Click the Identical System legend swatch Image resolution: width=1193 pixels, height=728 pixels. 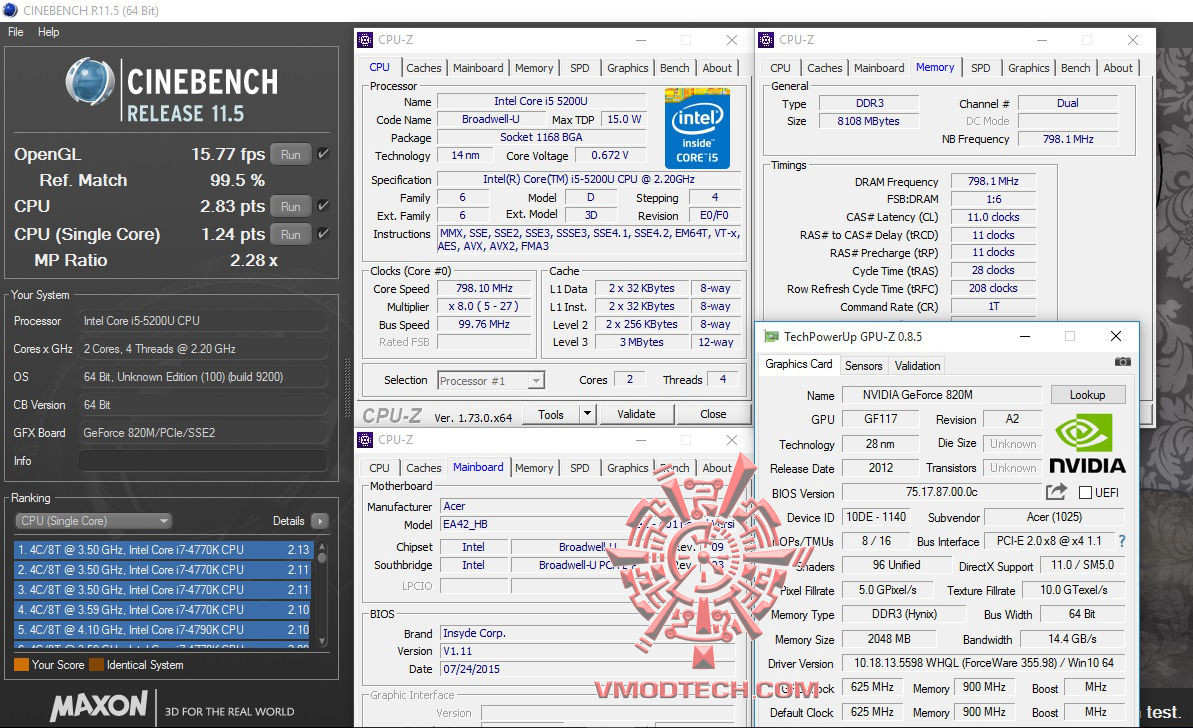(x=96, y=665)
